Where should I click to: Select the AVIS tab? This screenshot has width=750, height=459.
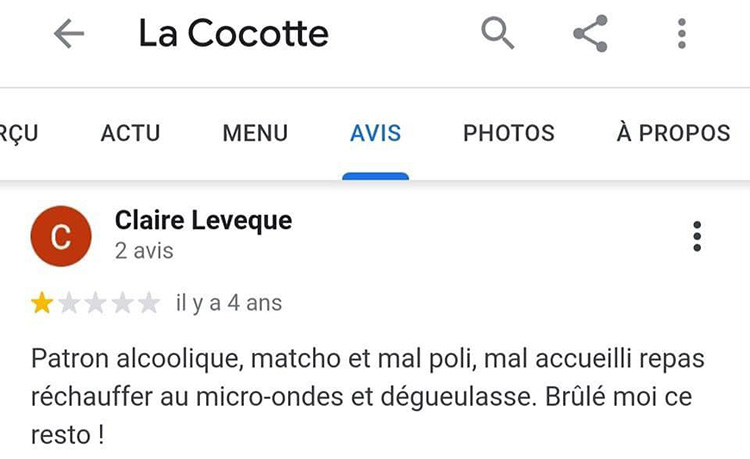click(x=375, y=133)
